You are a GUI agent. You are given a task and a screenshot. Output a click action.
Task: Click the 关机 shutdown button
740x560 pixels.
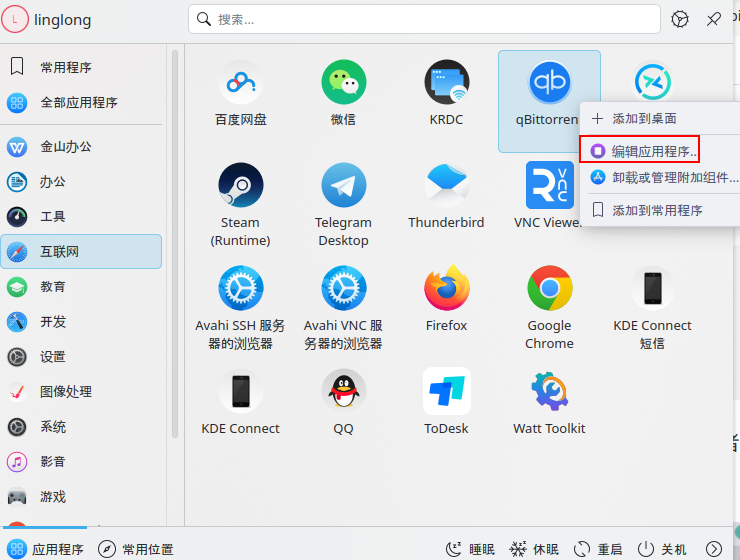(663, 549)
